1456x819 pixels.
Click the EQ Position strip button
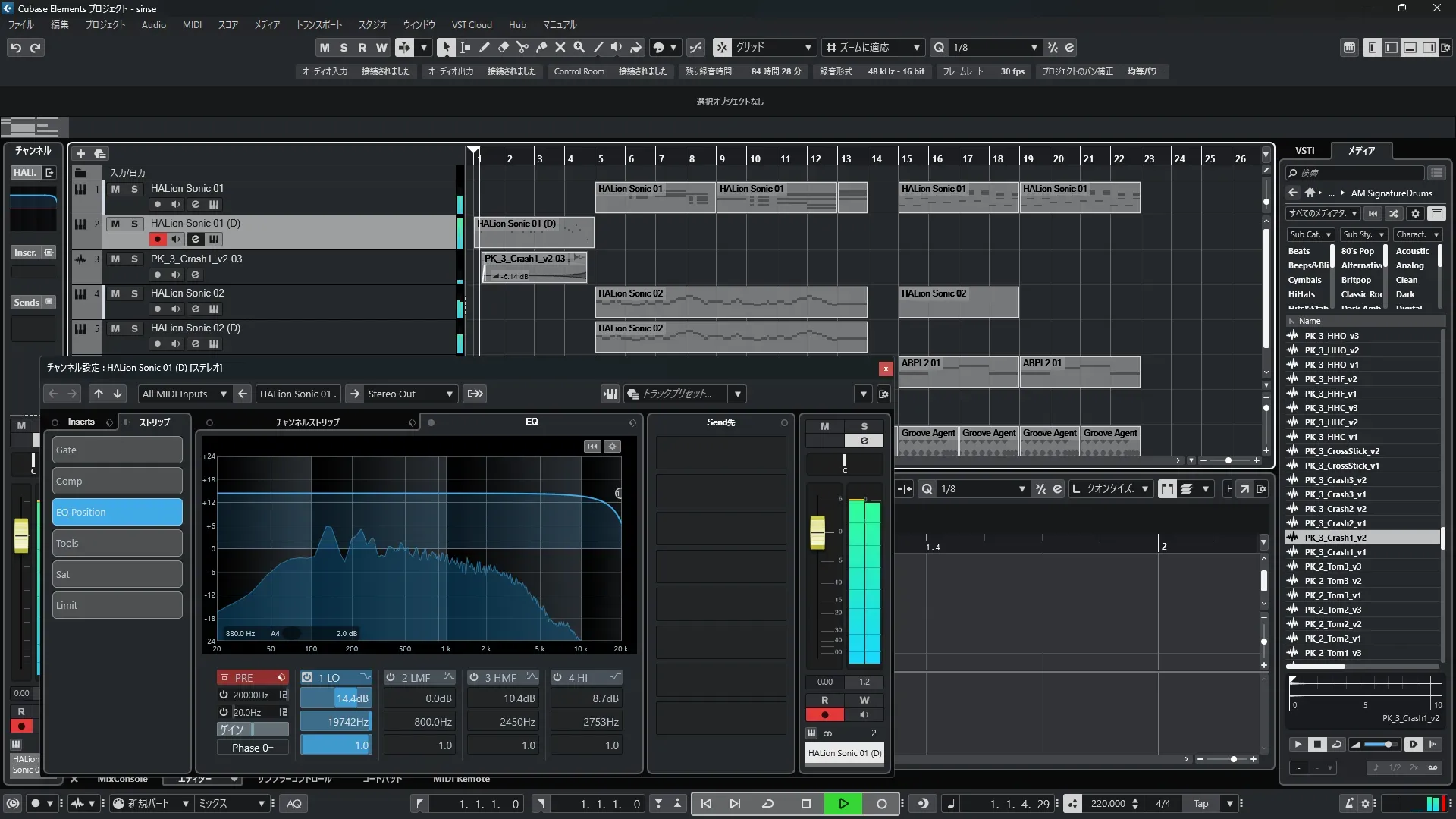[x=117, y=512]
